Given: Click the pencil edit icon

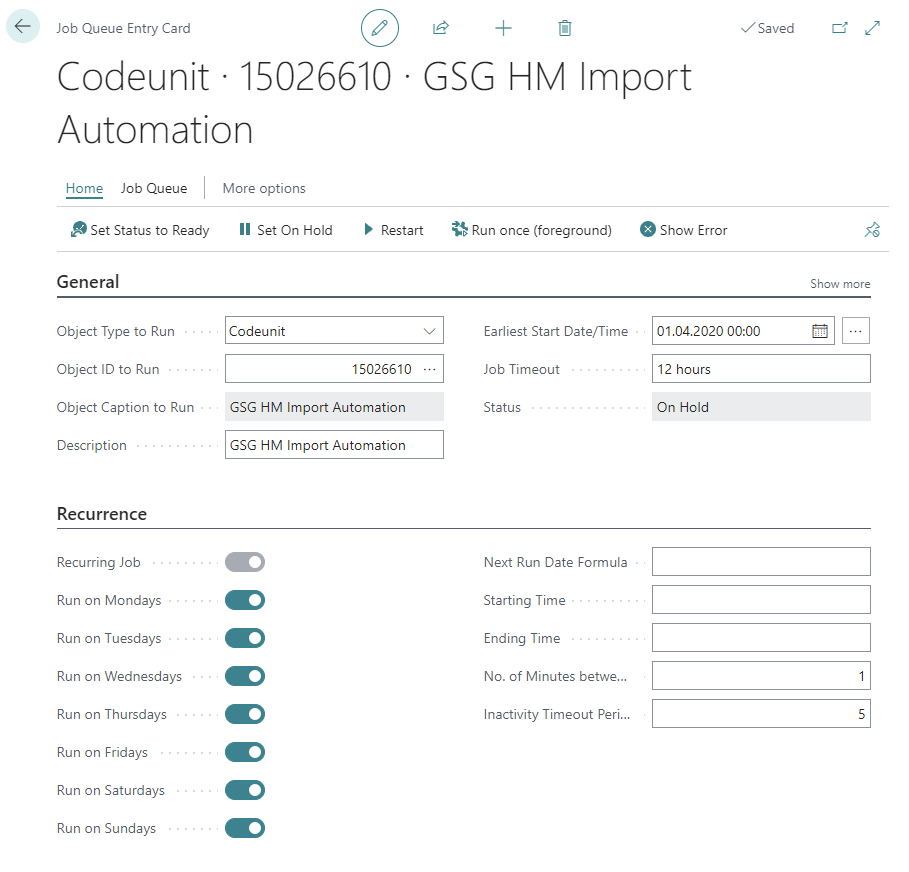Looking at the screenshot, I should [x=380, y=28].
